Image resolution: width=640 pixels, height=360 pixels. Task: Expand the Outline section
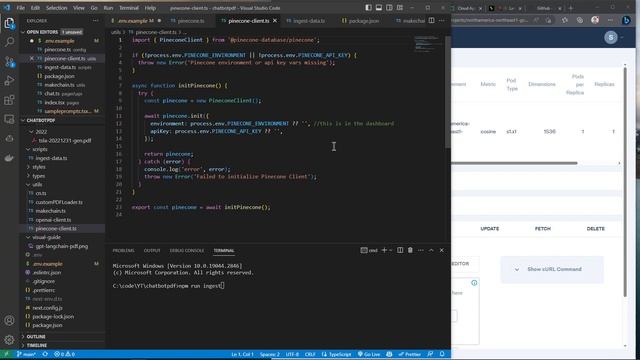(36, 337)
